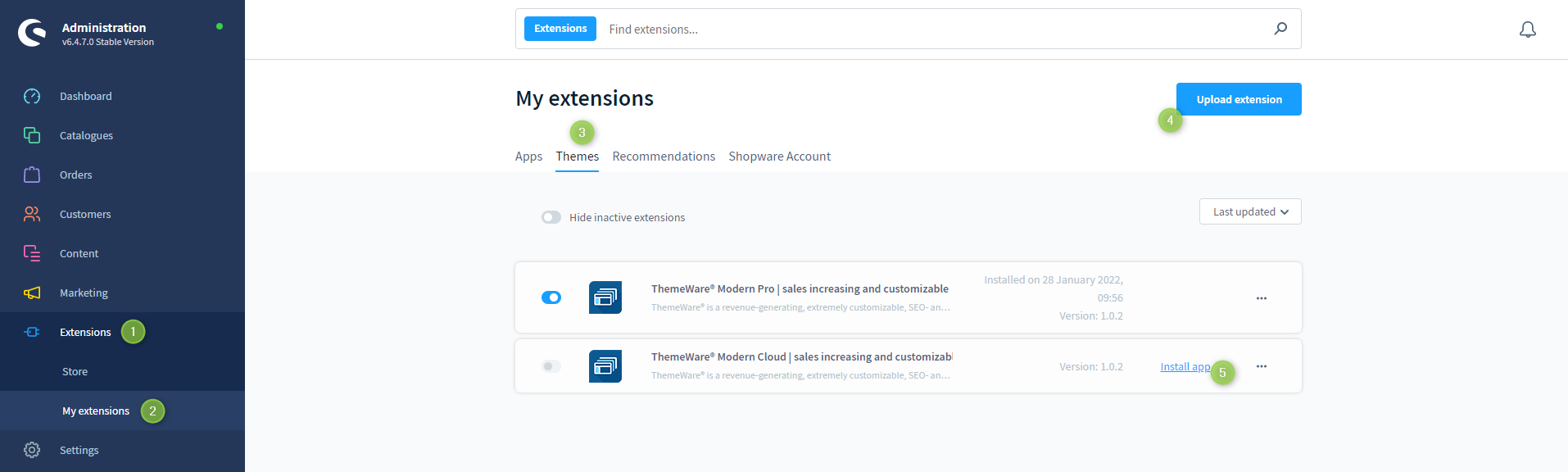This screenshot has width=1568, height=472.
Task: Click the Content layout icon
Action: point(32,253)
